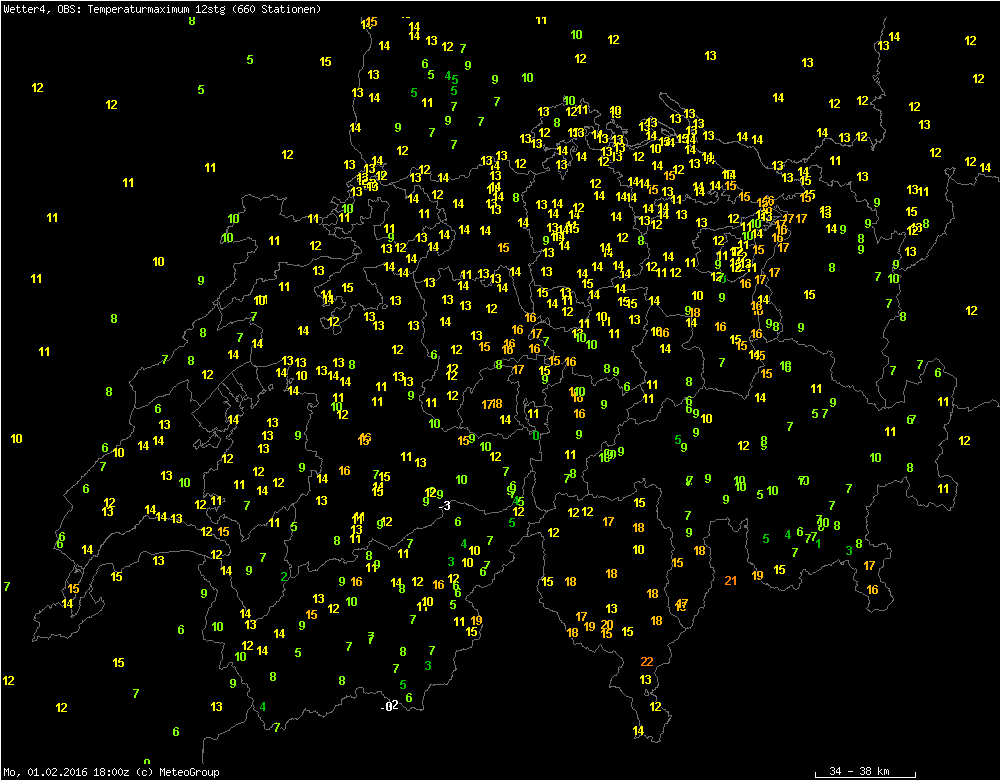Click orange 19 right of the 21
The height and width of the screenshot is (780, 1000).
coord(757,575)
